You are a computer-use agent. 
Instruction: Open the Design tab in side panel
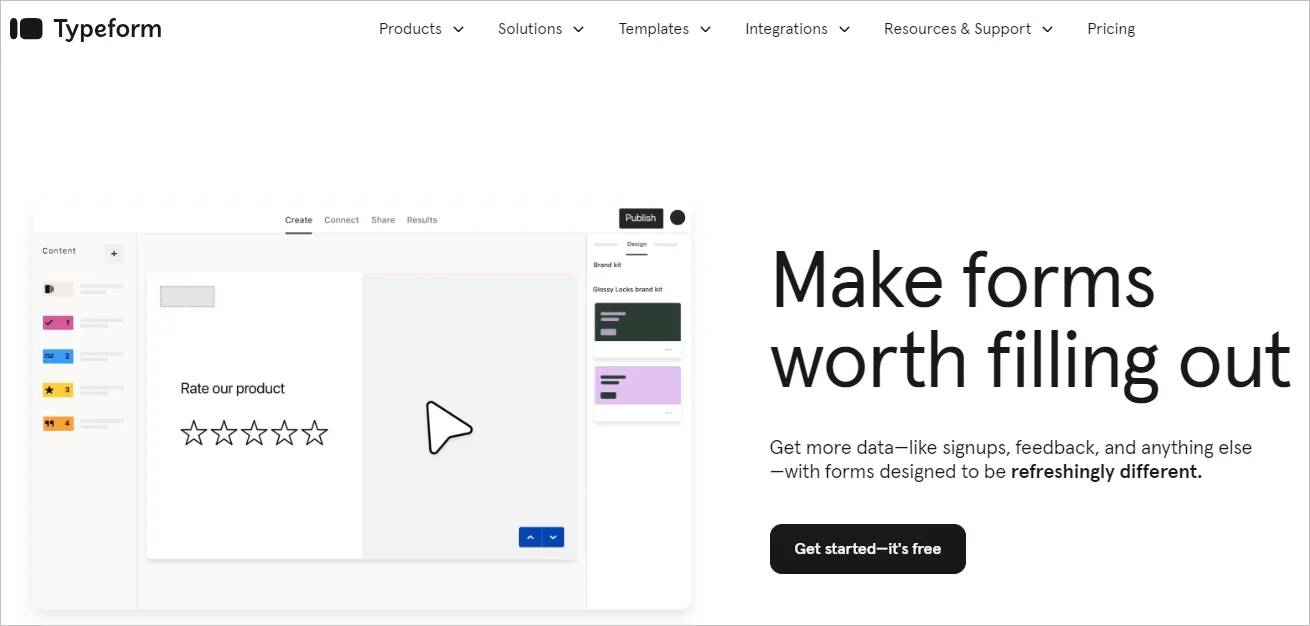click(x=637, y=245)
